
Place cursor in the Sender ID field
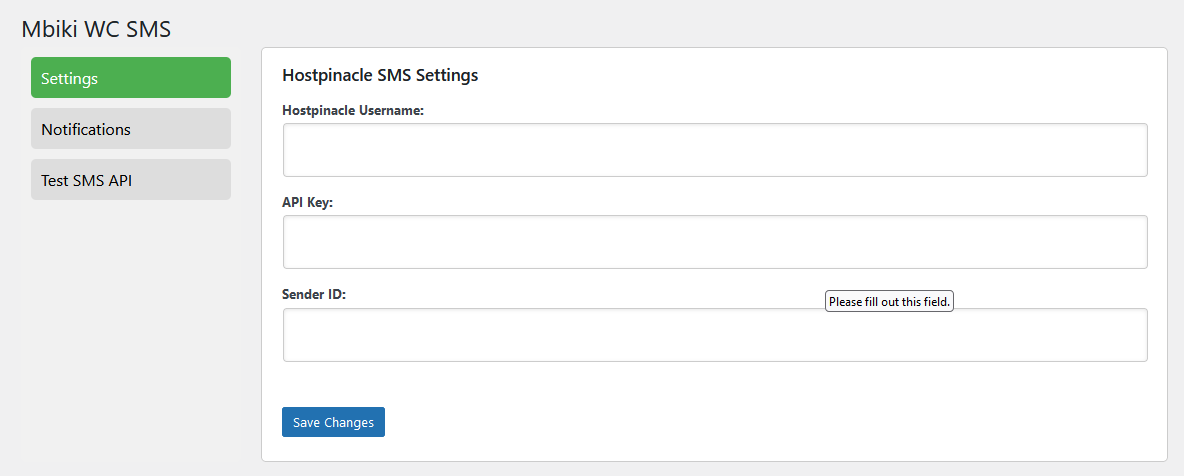coord(715,335)
